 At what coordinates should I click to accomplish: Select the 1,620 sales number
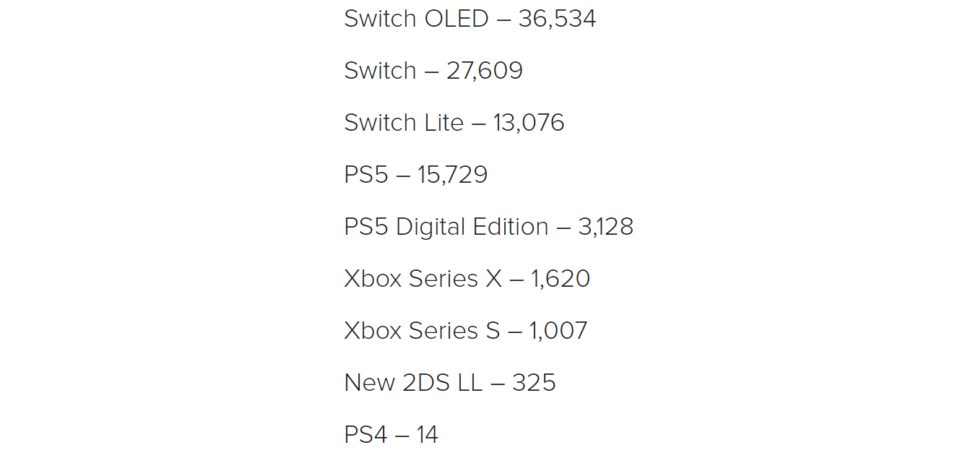[x=561, y=279]
